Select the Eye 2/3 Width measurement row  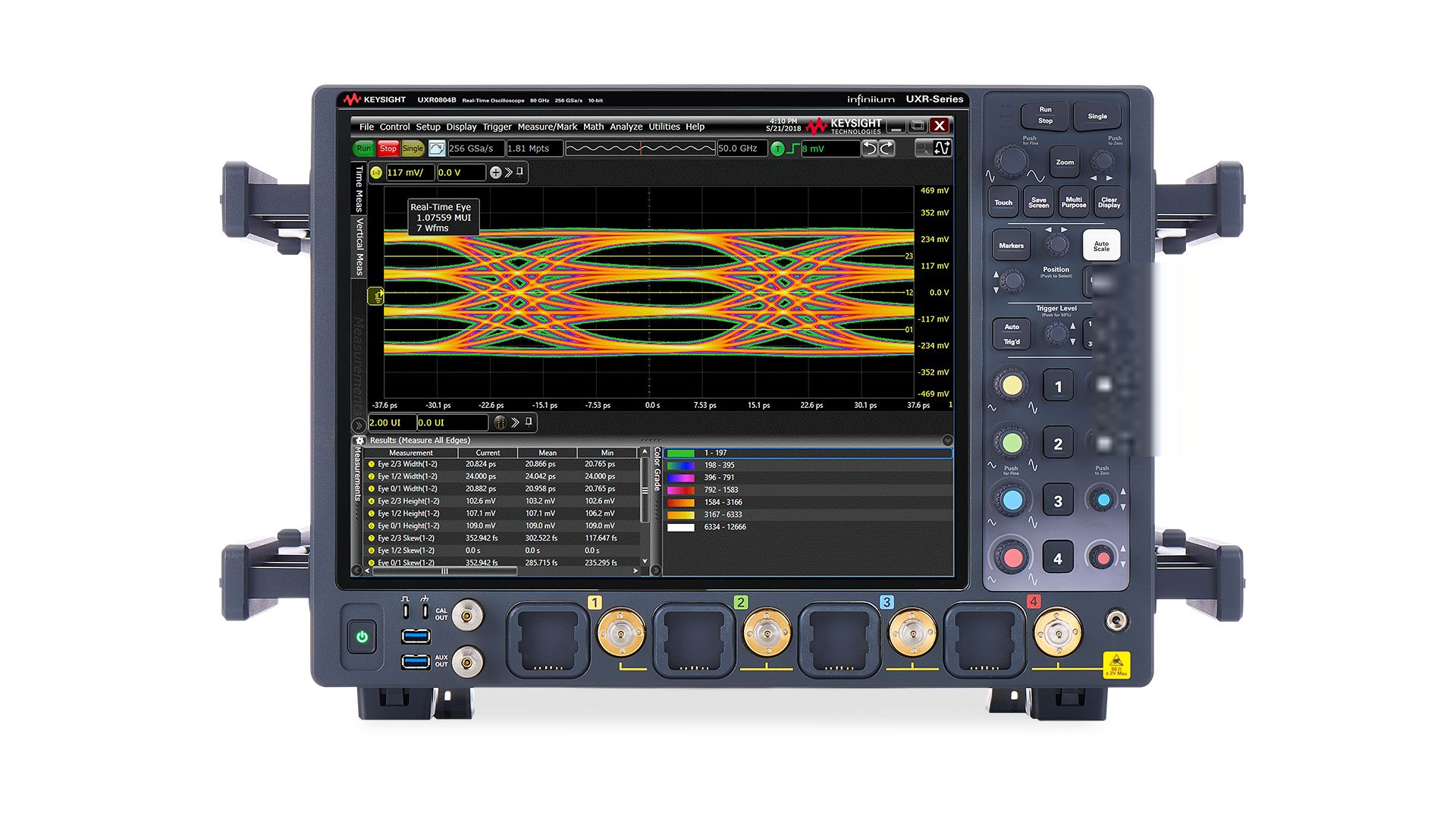click(x=407, y=464)
